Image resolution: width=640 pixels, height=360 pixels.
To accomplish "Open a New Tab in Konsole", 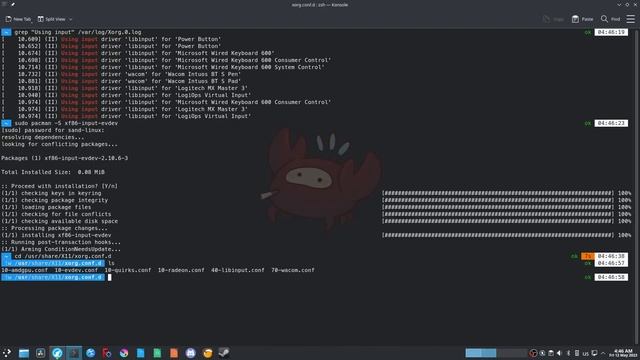I will [x=18, y=19].
